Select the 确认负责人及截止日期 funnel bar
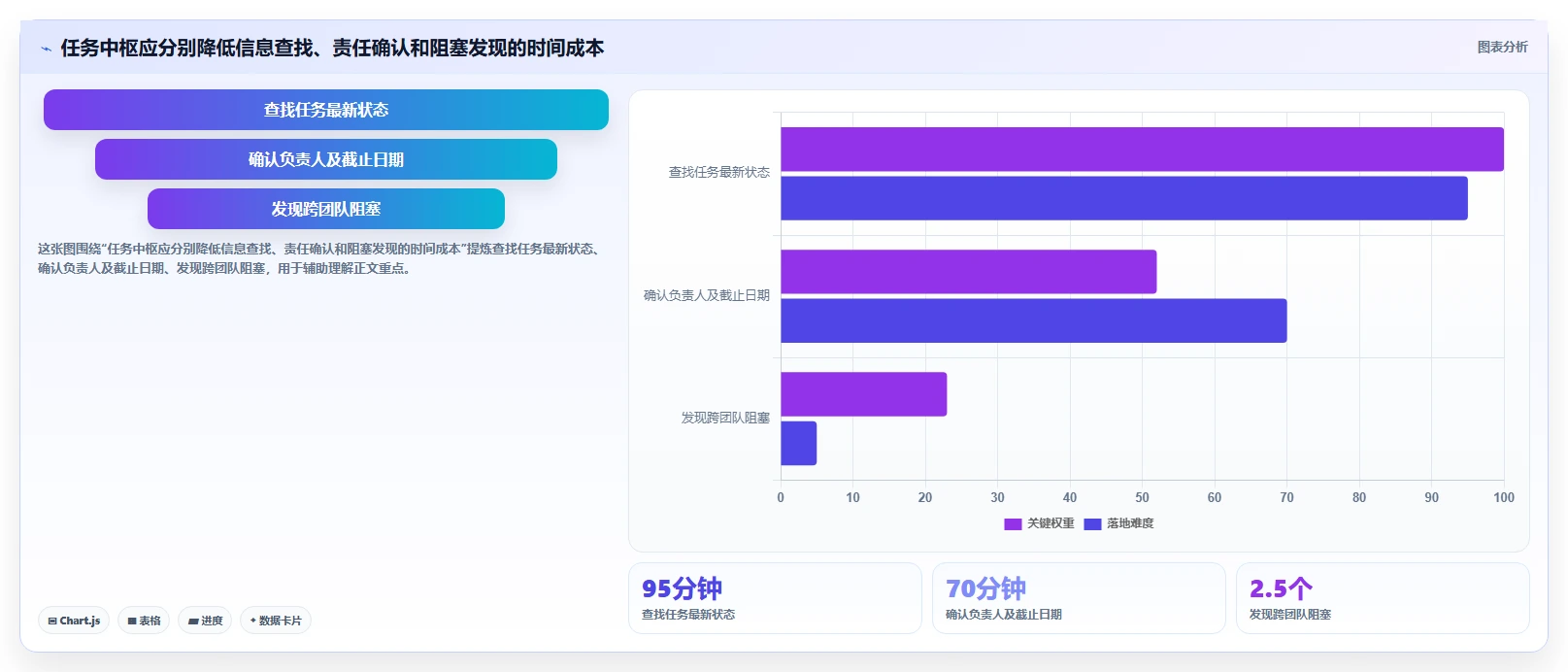1568x672 pixels. pos(326,159)
